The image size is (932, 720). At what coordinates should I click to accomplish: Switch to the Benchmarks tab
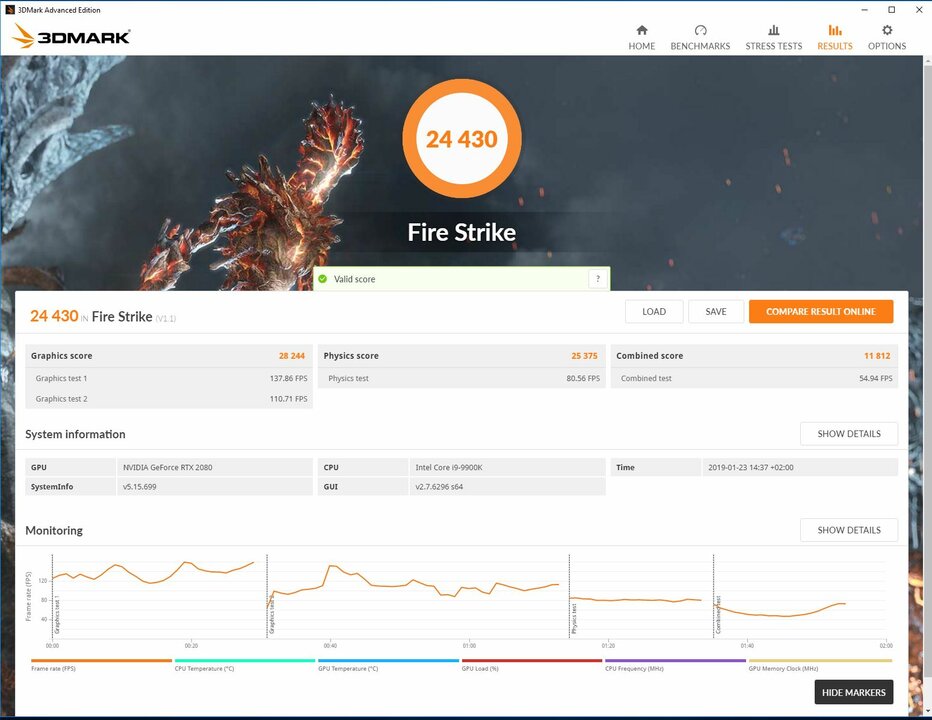700,37
